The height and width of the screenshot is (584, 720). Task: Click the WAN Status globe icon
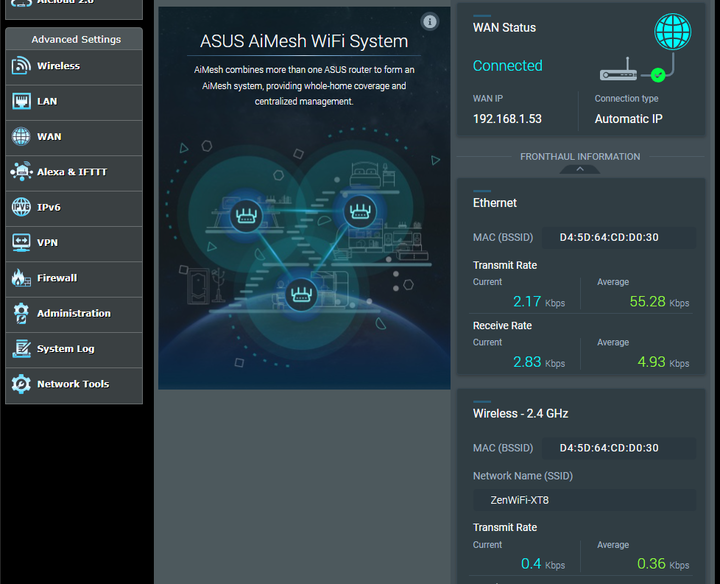pos(673,31)
